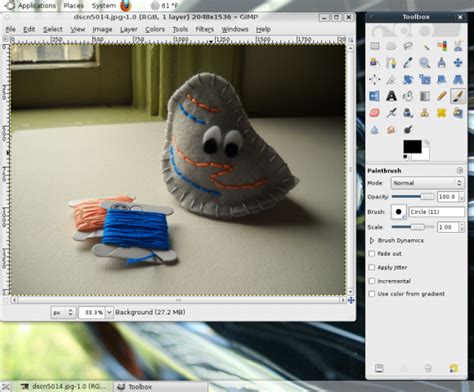Click the Circle (11) brush name field
Viewport: 474px width, 392px height.
point(436,212)
